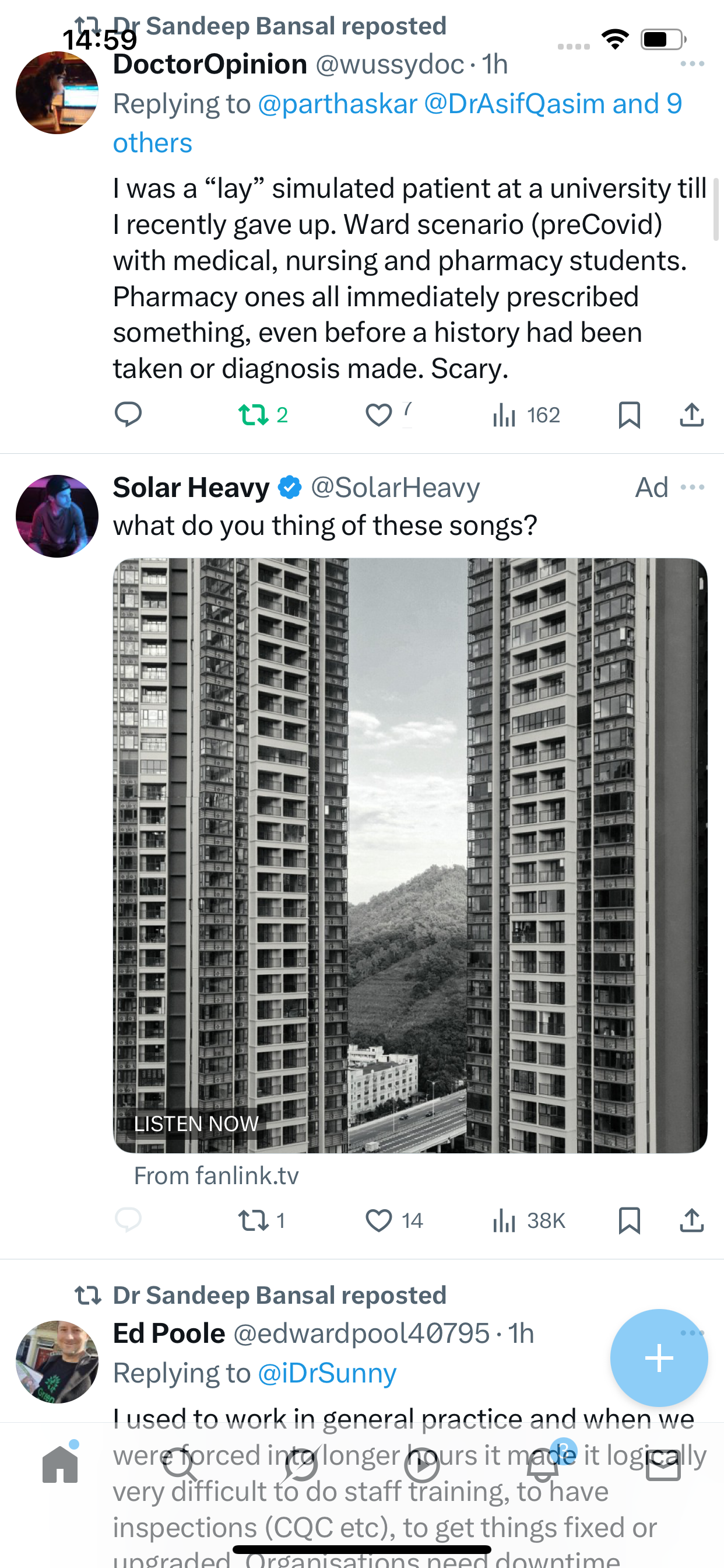724x1568 pixels.
Task: Open the Messages tab
Action: tap(663, 1466)
